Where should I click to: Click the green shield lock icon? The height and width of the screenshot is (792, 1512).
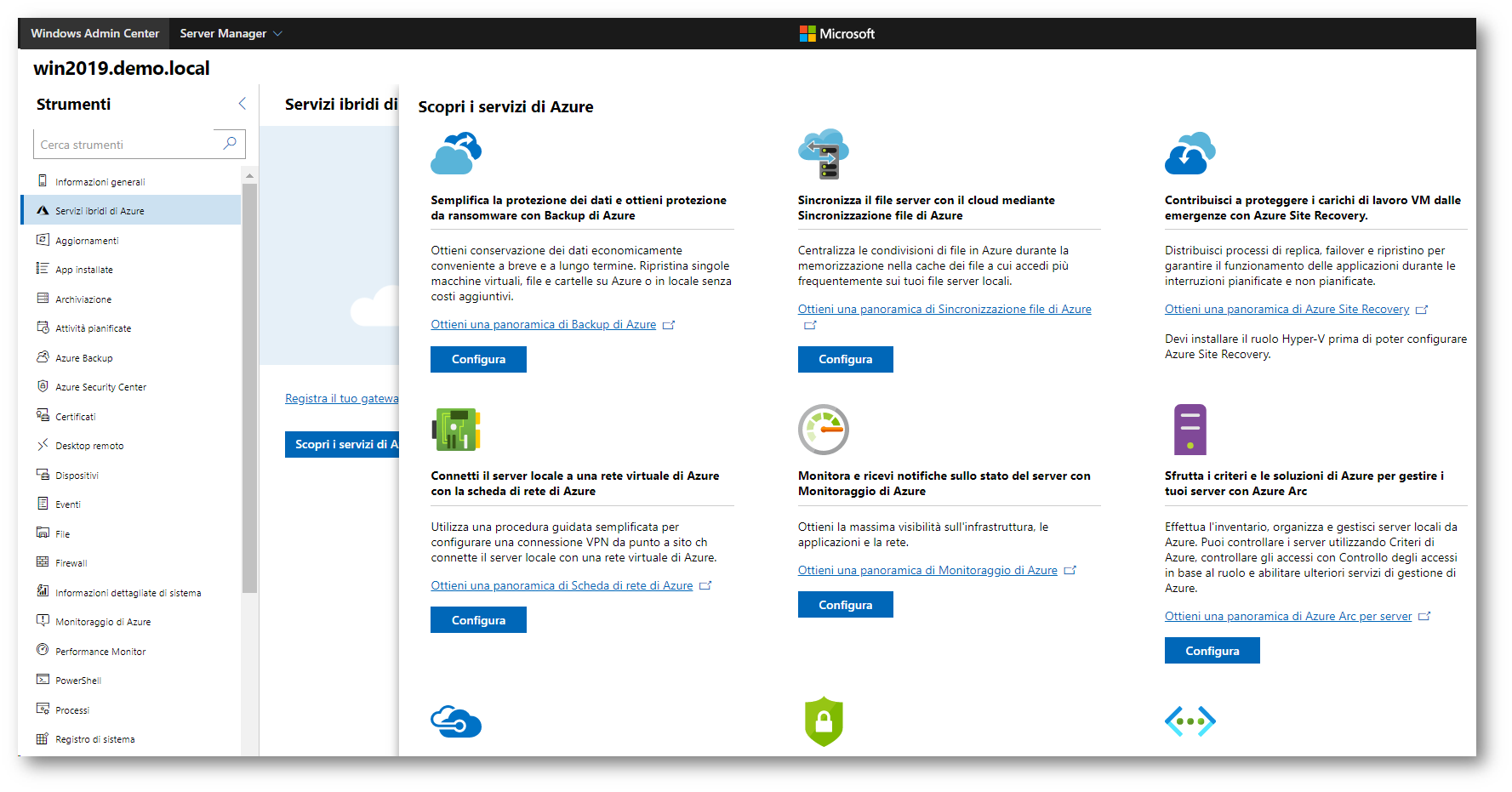[823, 721]
